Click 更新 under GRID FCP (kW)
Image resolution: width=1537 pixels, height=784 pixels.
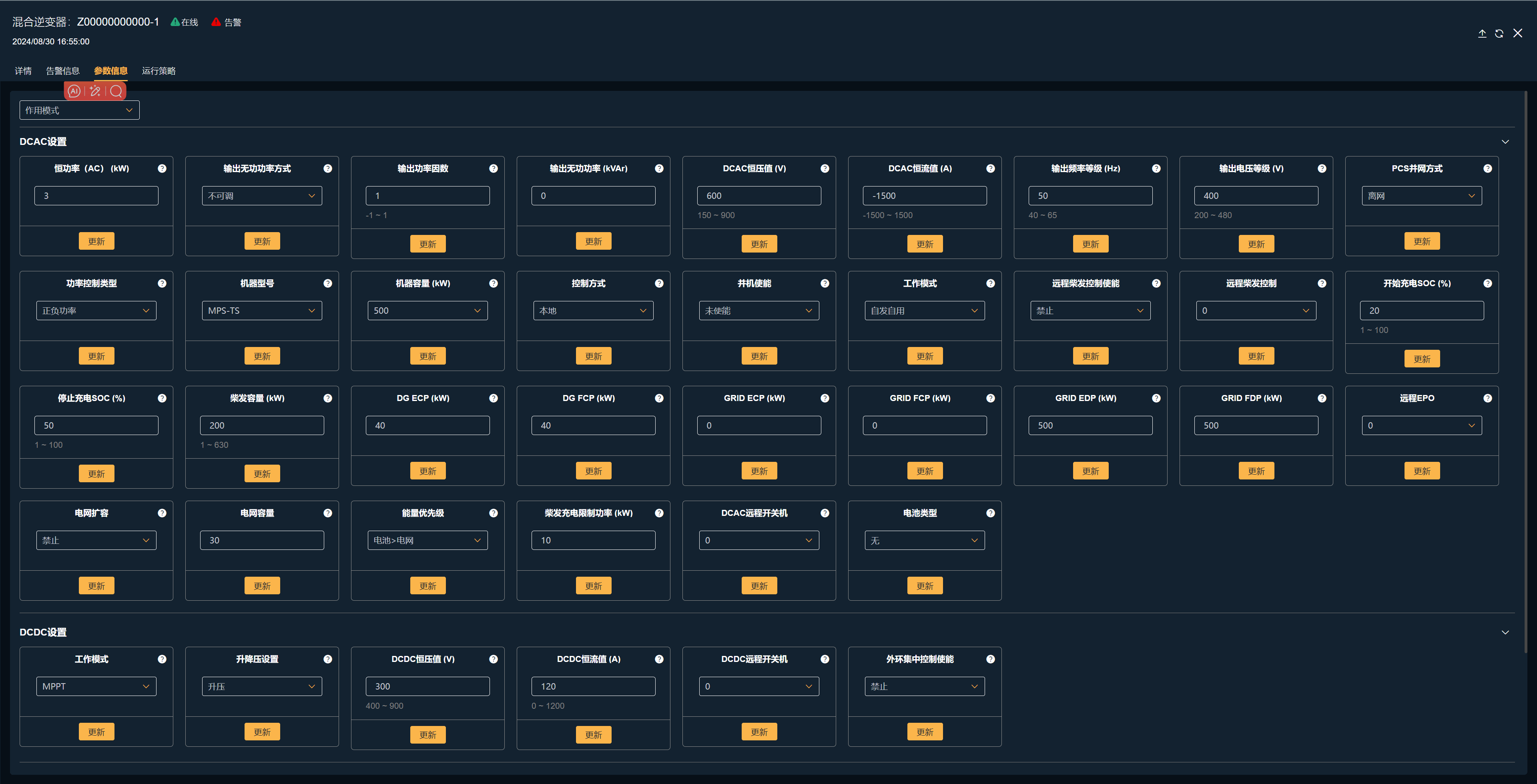click(x=925, y=471)
